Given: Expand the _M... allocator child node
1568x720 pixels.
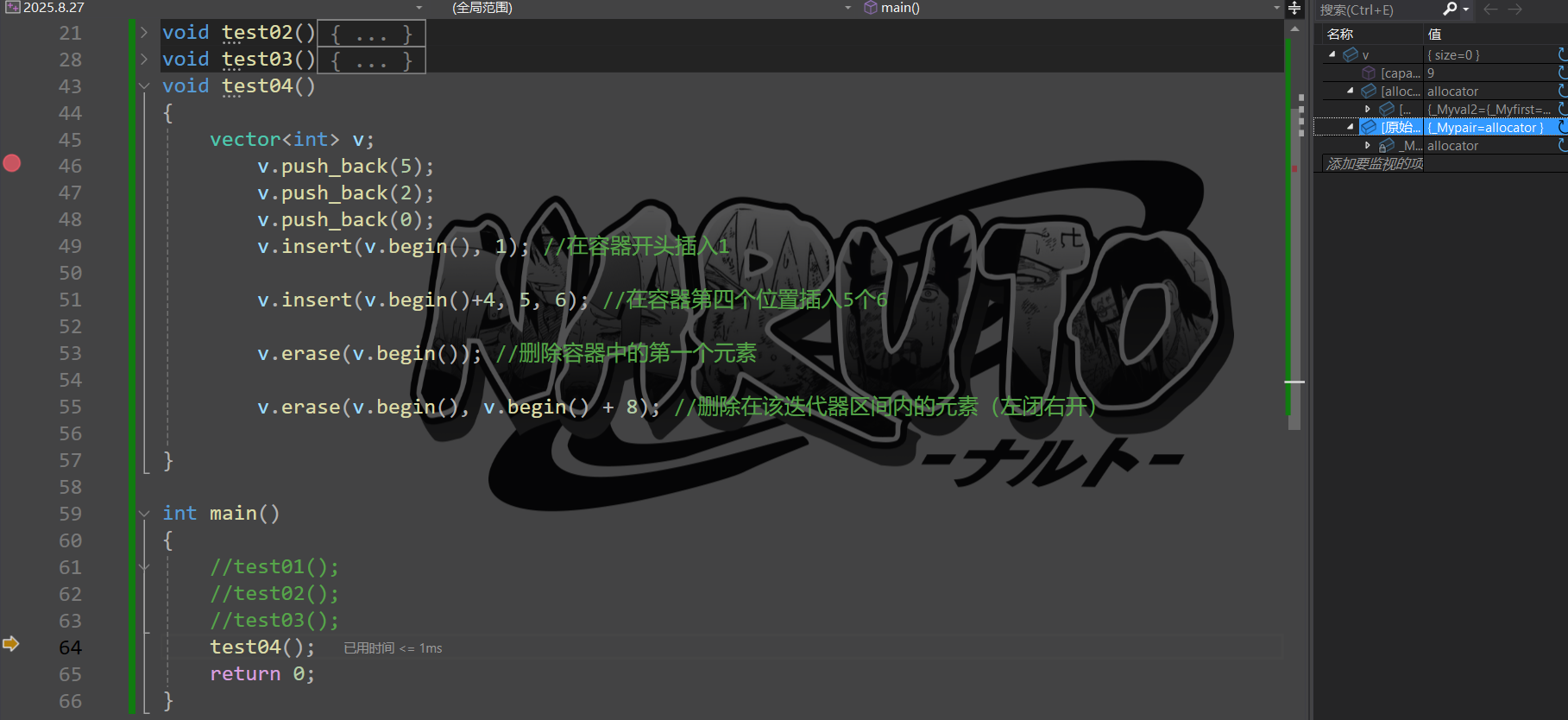Looking at the screenshot, I should (x=1368, y=145).
